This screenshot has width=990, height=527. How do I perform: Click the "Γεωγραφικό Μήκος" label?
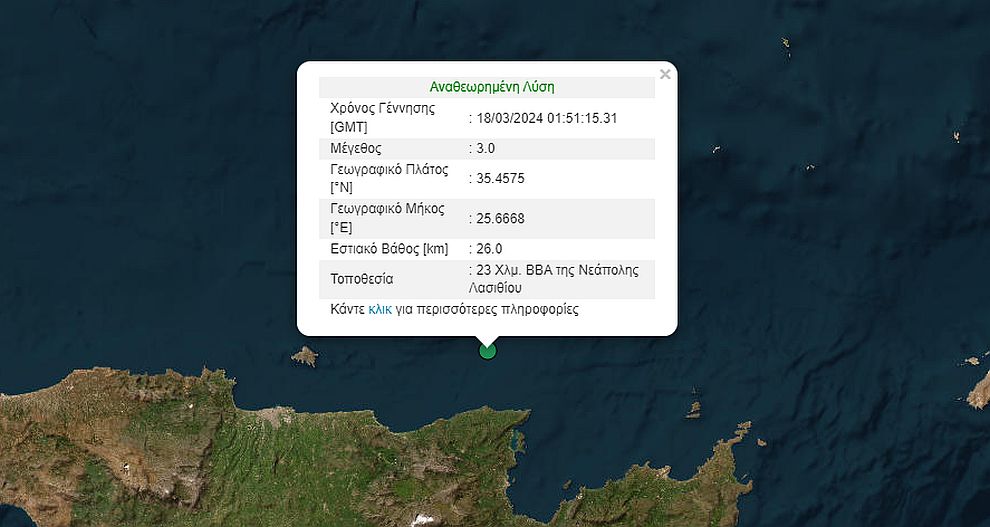coord(388,209)
